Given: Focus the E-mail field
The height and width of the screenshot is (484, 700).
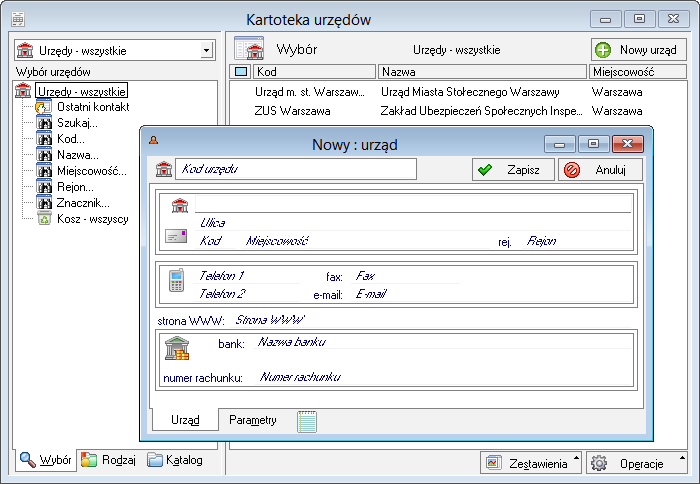Looking at the screenshot, I should click(491, 294).
